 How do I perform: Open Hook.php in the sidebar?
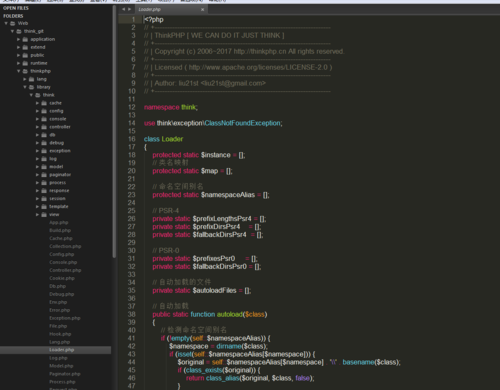60,334
